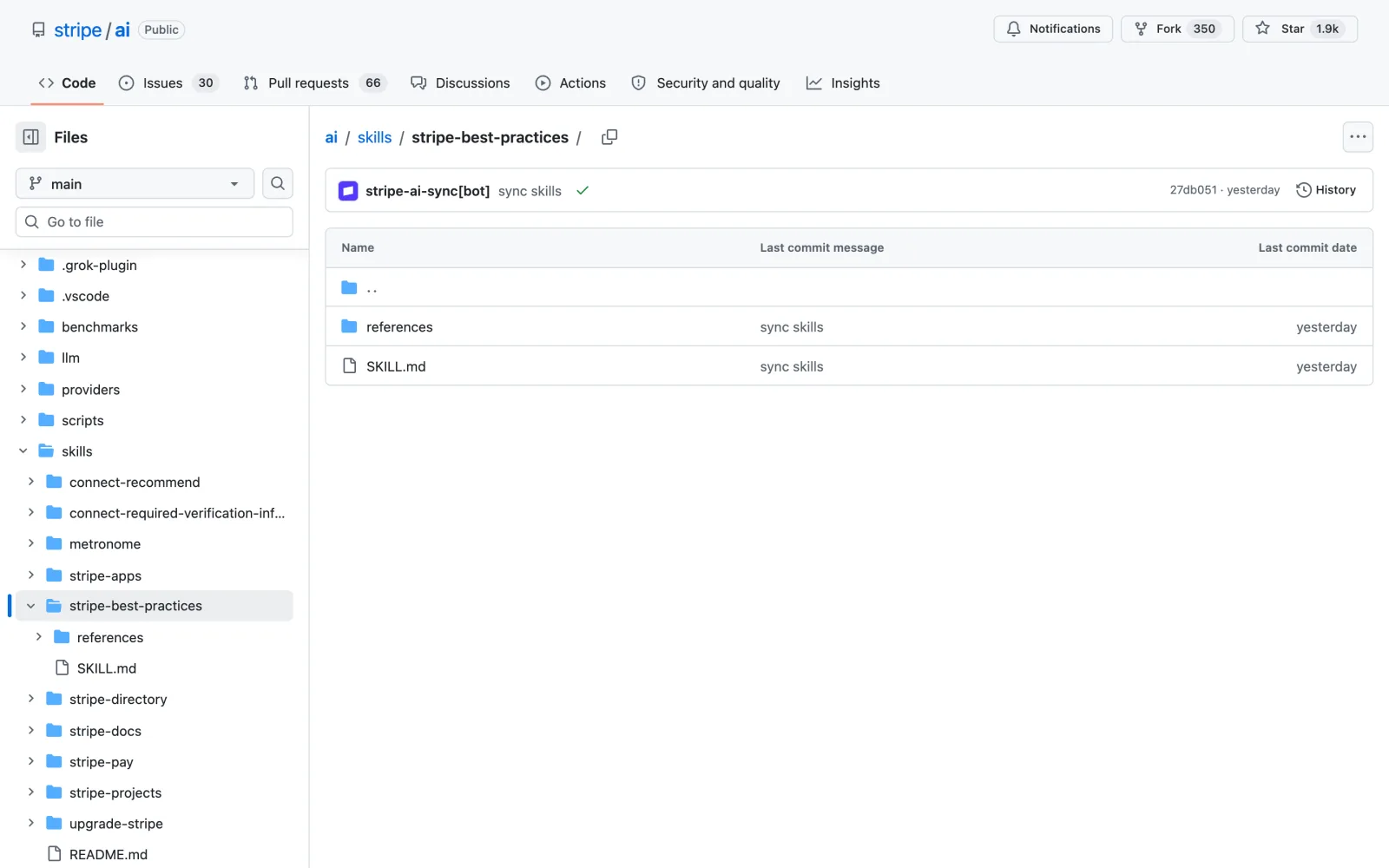Click sync skills message in references row
Image resolution: width=1389 pixels, height=868 pixels.
[x=792, y=327]
